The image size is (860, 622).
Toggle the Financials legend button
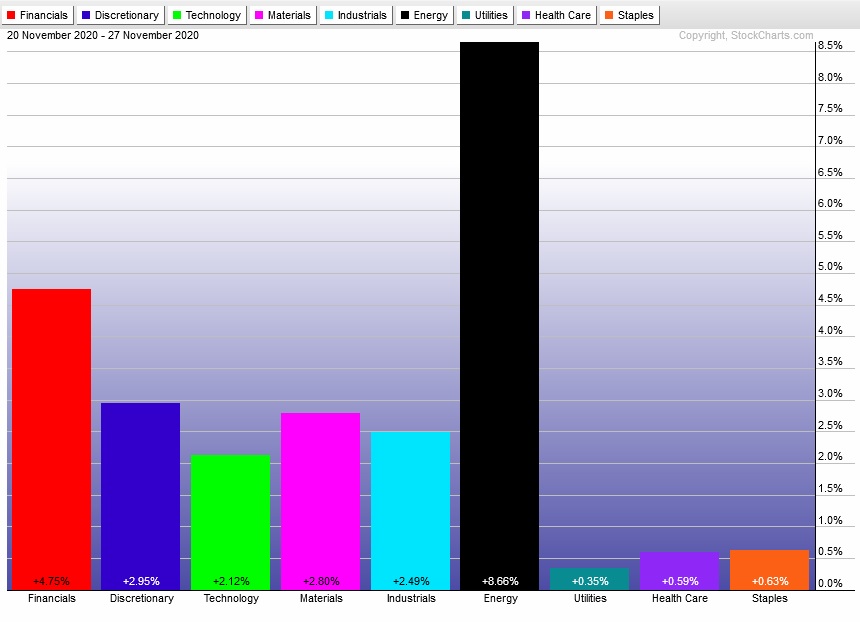tap(38, 15)
